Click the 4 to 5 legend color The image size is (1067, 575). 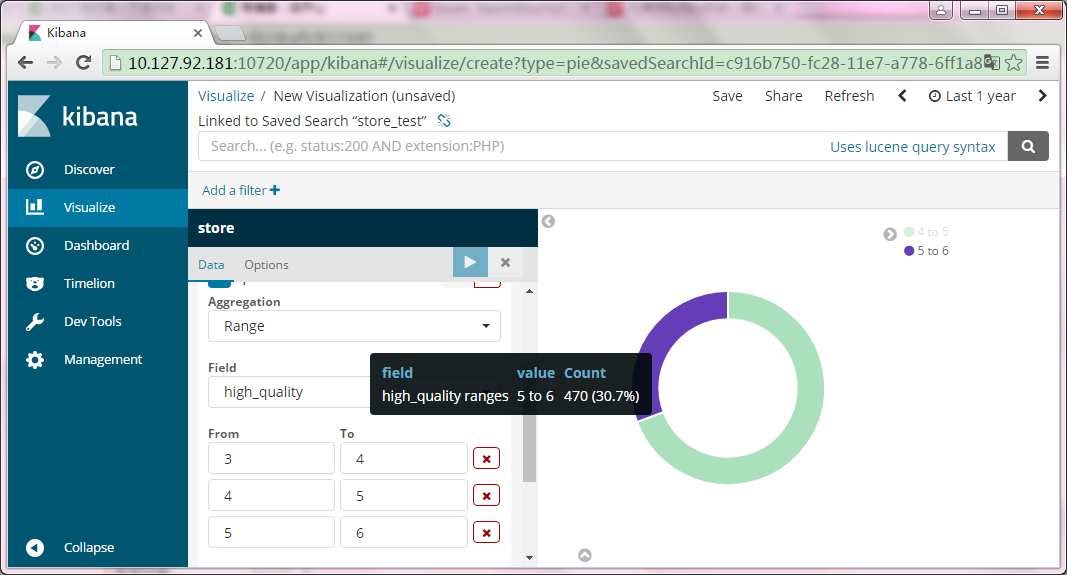(909, 232)
